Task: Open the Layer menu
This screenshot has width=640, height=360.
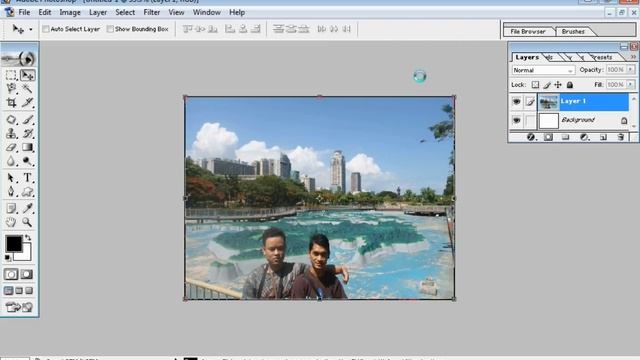Action: click(x=98, y=13)
